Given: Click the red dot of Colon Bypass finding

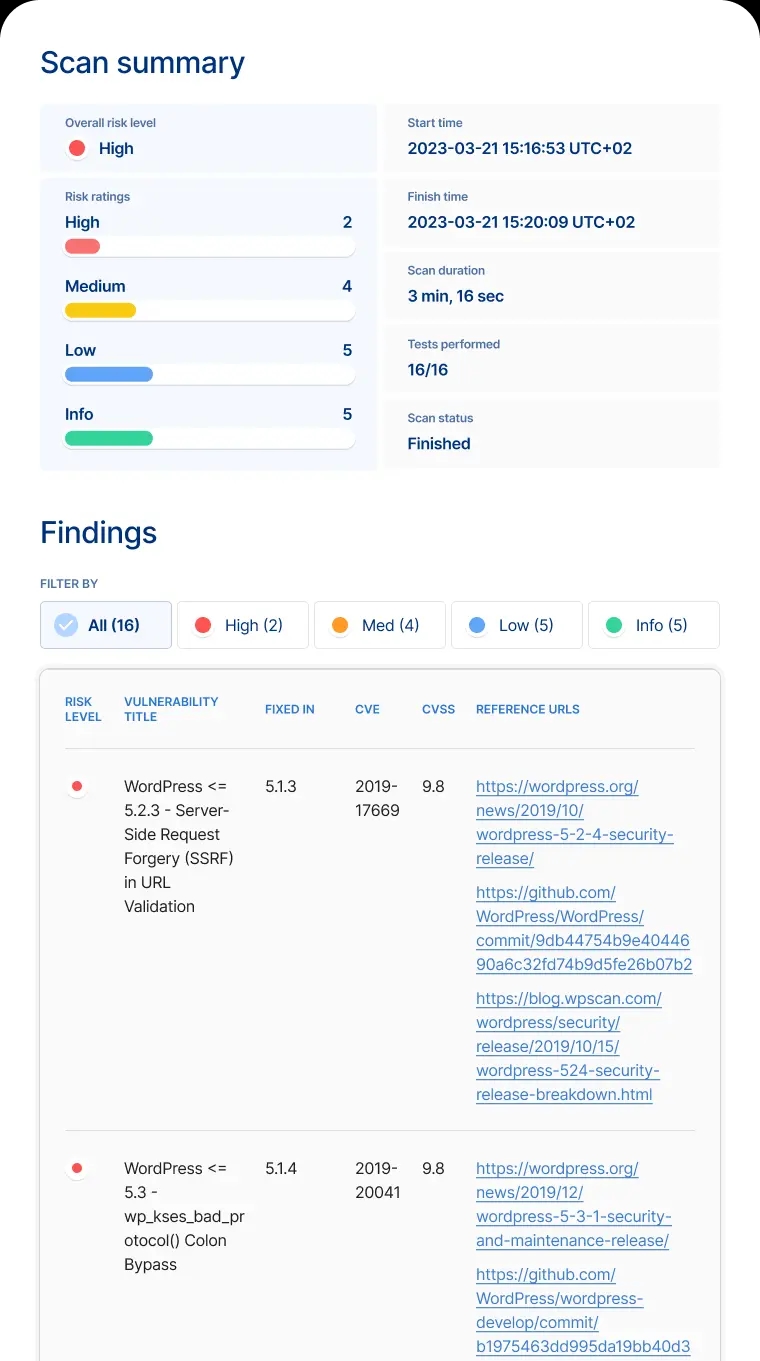Looking at the screenshot, I should tap(77, 1168).
